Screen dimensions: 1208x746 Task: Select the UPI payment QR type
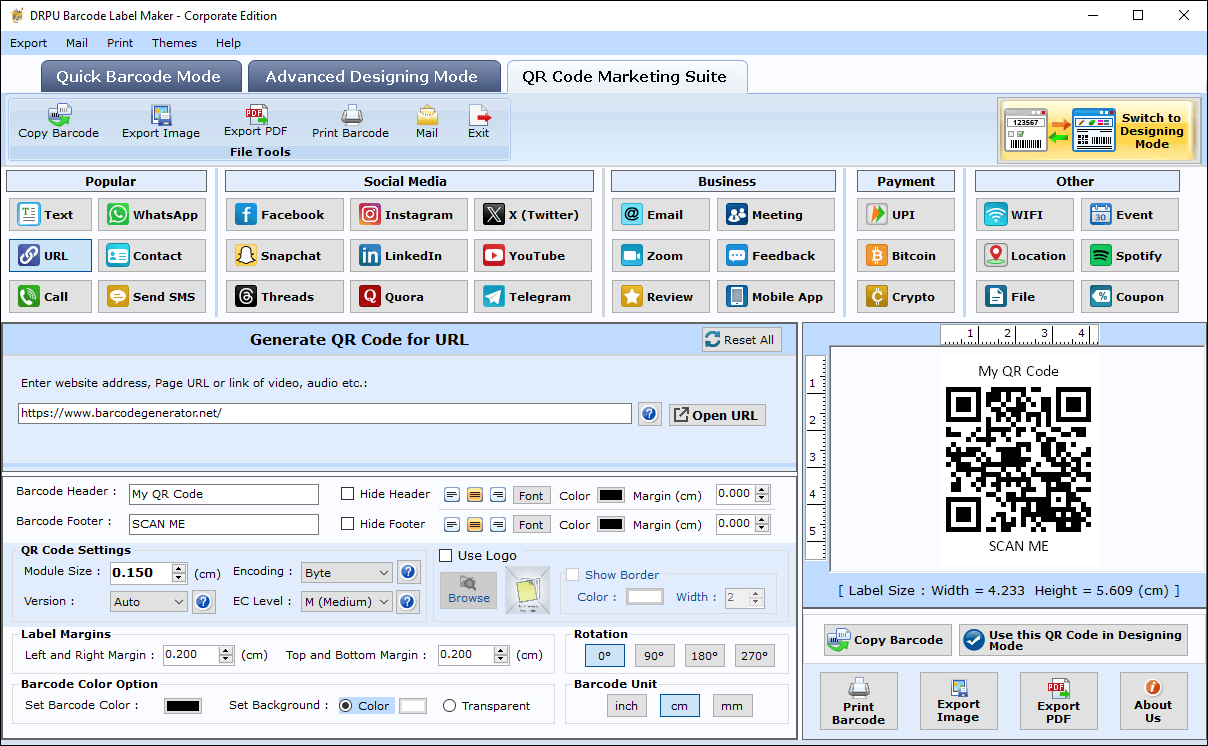point(904,215)
